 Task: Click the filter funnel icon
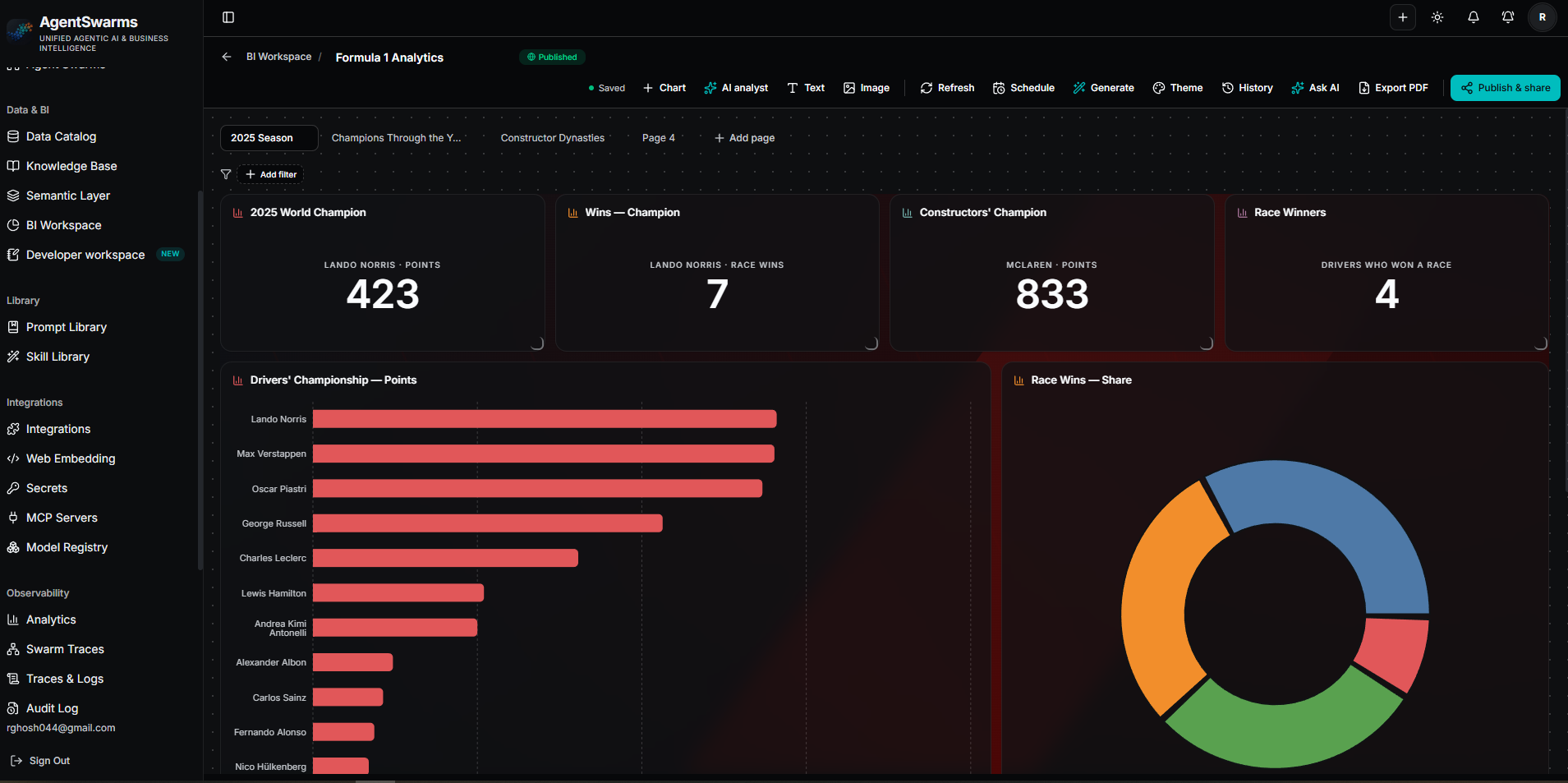click(x=226, y=174)
